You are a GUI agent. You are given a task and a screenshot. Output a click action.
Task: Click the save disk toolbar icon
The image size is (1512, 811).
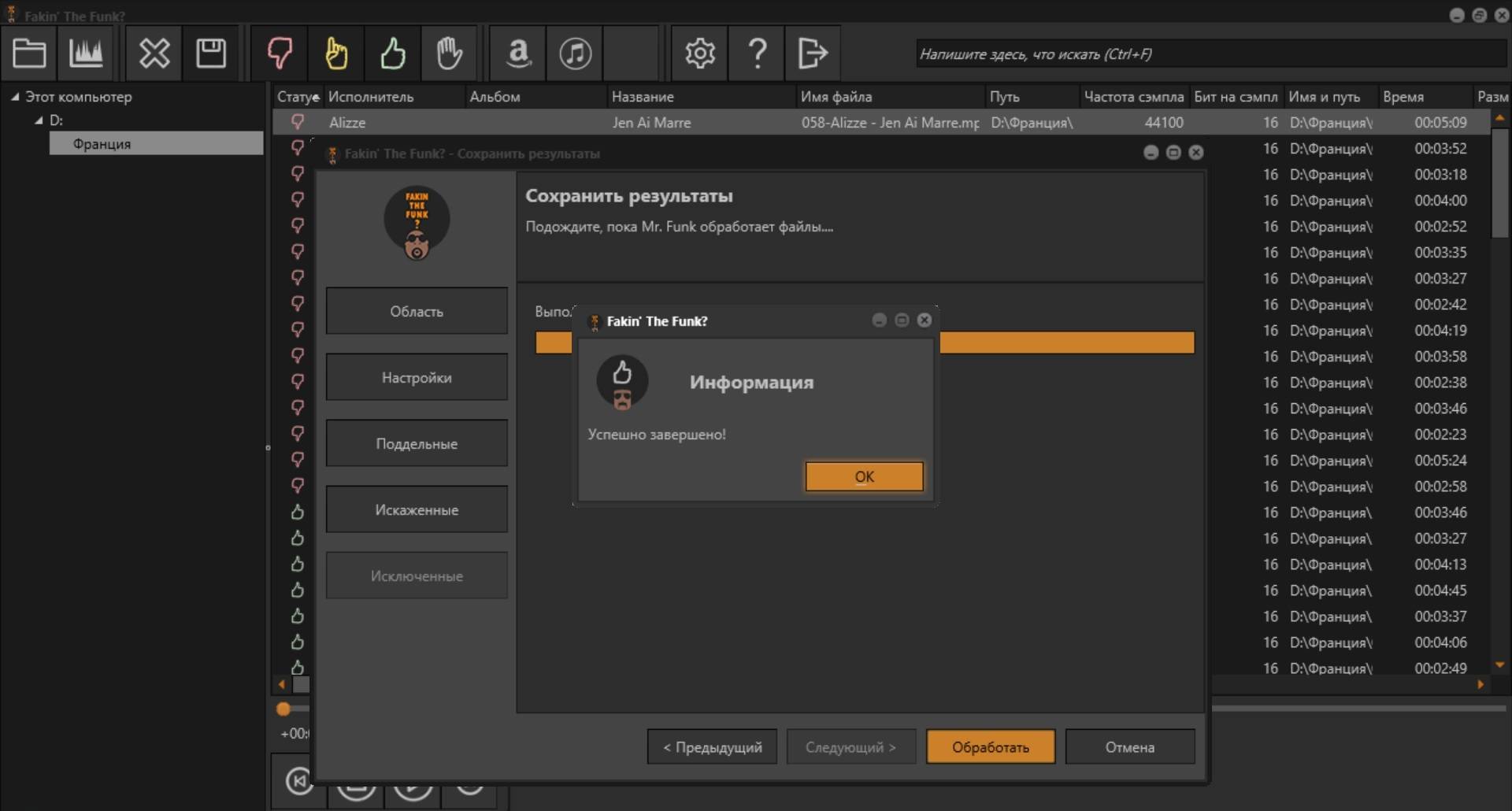click(210, 54)
